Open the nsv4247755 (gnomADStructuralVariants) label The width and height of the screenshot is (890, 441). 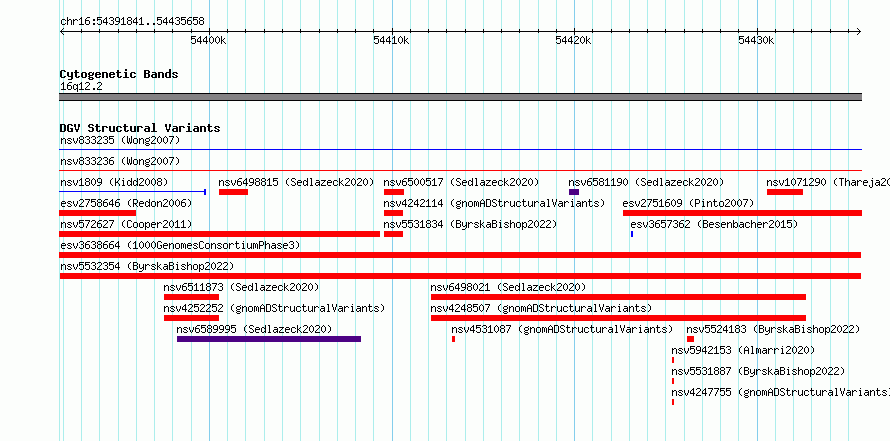(780, 392)
